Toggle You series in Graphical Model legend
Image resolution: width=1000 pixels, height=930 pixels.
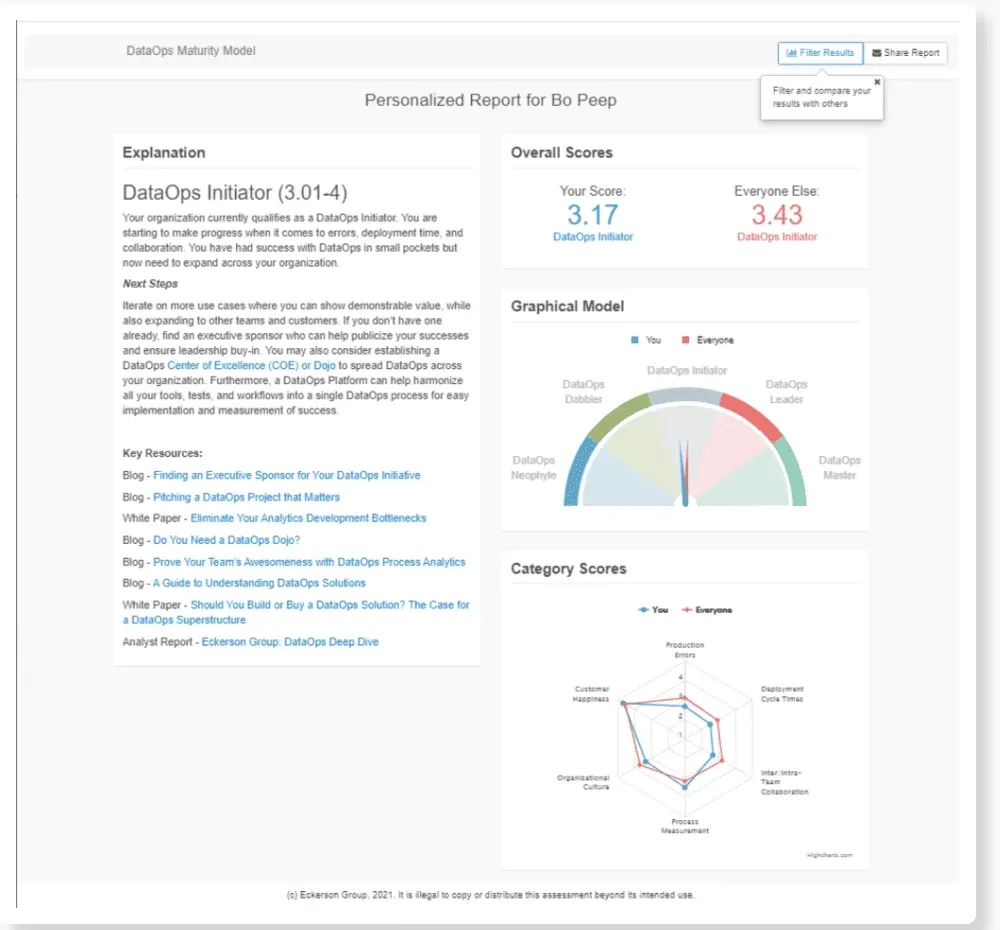645,340
